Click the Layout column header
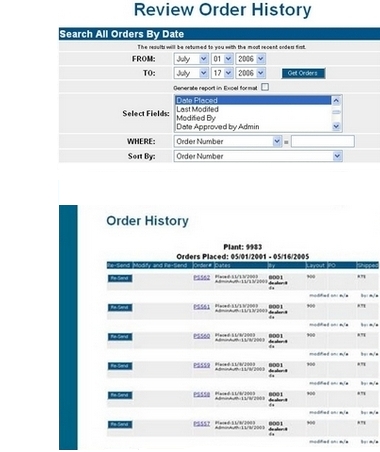The width and height of the screenshot is (380, 452). pyautogui.click(x=315, y=265)
